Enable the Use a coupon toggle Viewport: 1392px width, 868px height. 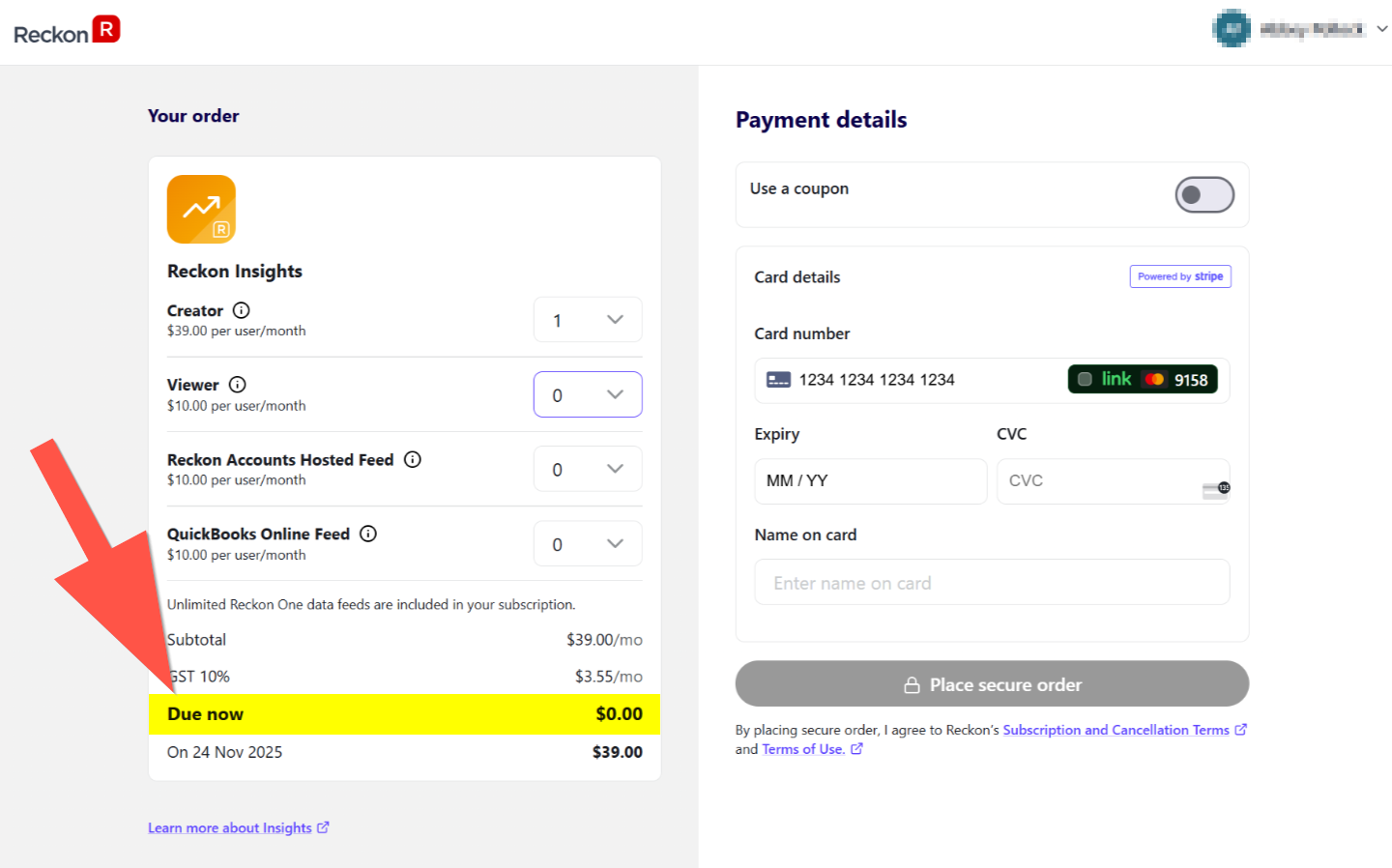tap(1203, 195)
